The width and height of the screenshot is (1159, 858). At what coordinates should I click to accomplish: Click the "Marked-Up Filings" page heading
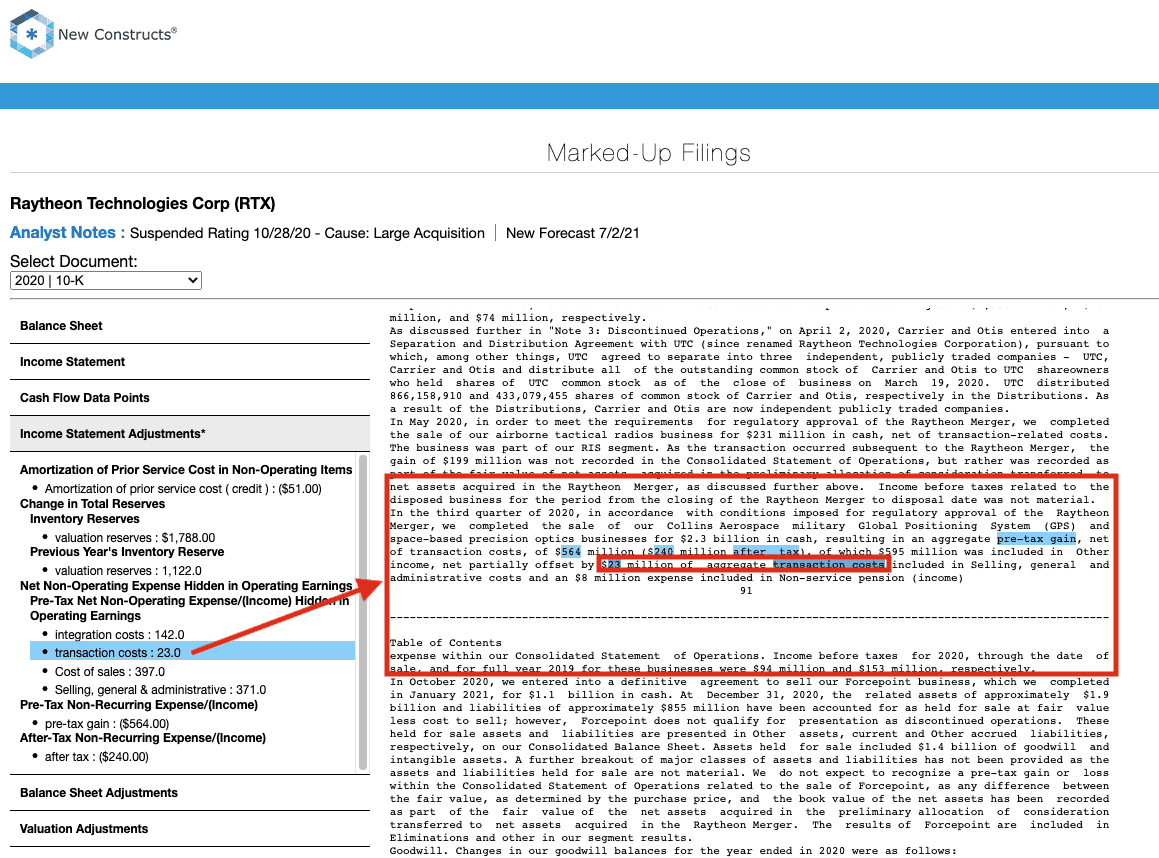coord(648,153)
